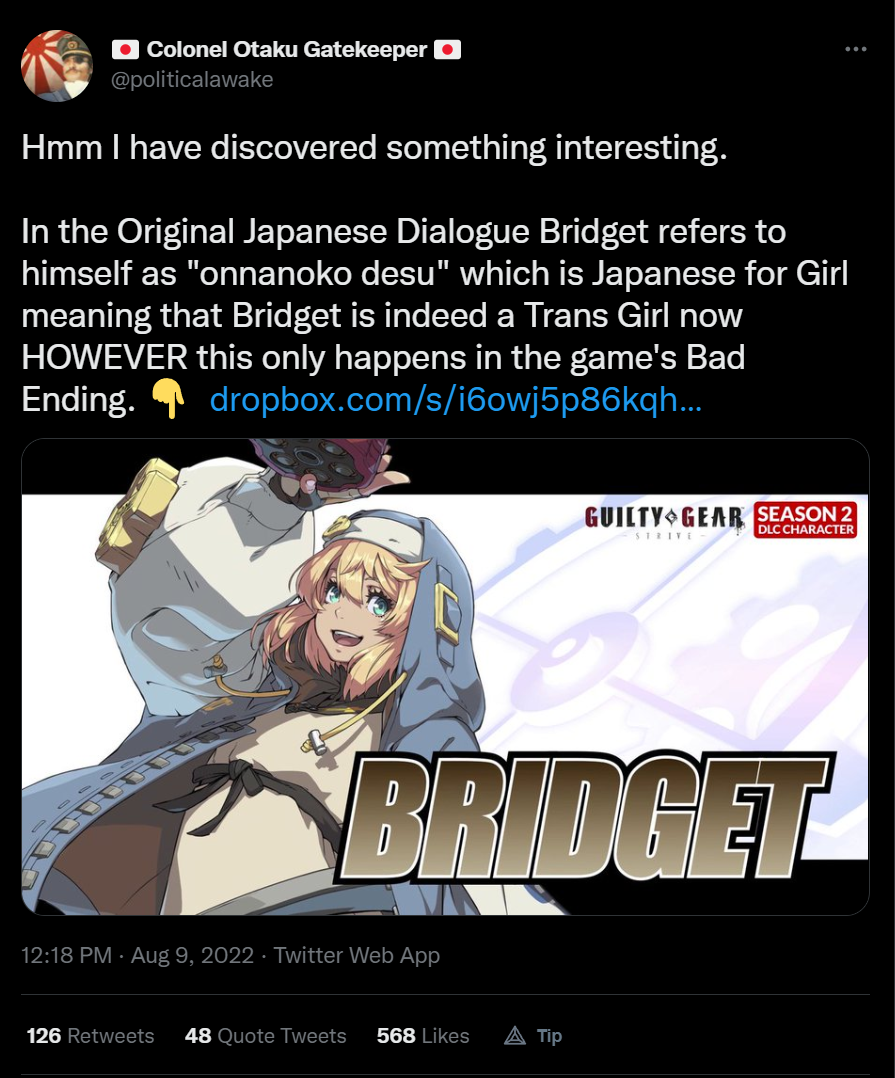Click the large BRIDGET title text in image
The image size is (895, 1078).
click(586, 816)
